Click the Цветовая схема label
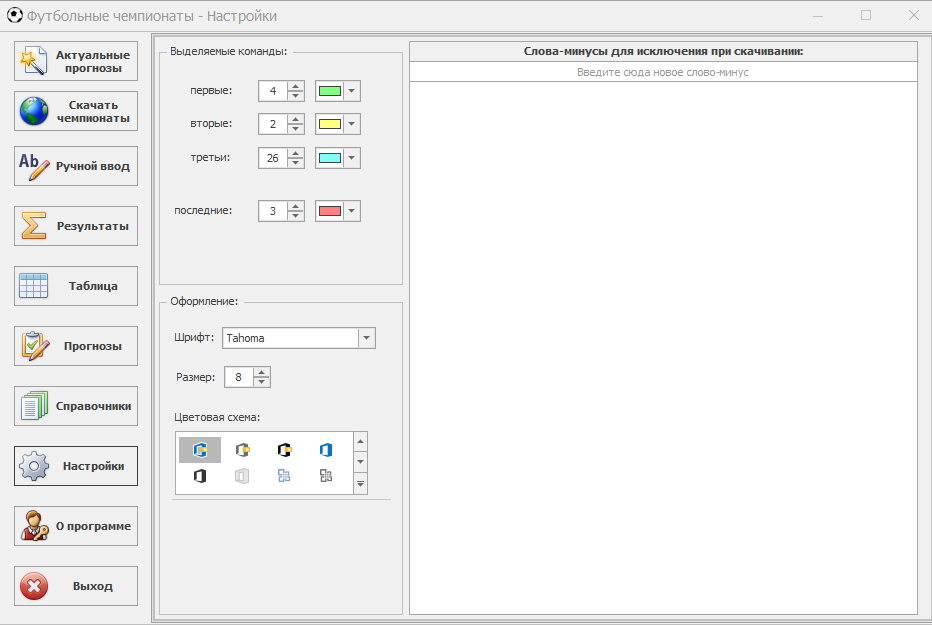Screen dimensions: 932x625 pos(217,418)
